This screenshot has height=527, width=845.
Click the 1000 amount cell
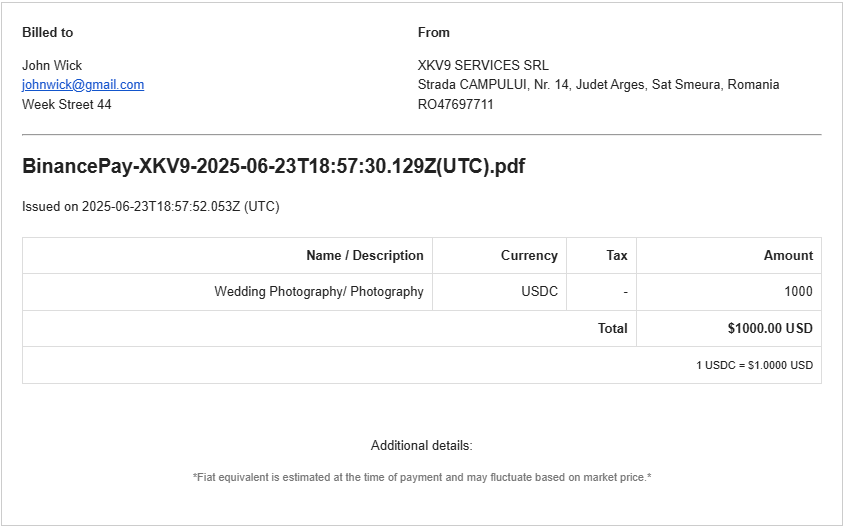pos(798,292)
